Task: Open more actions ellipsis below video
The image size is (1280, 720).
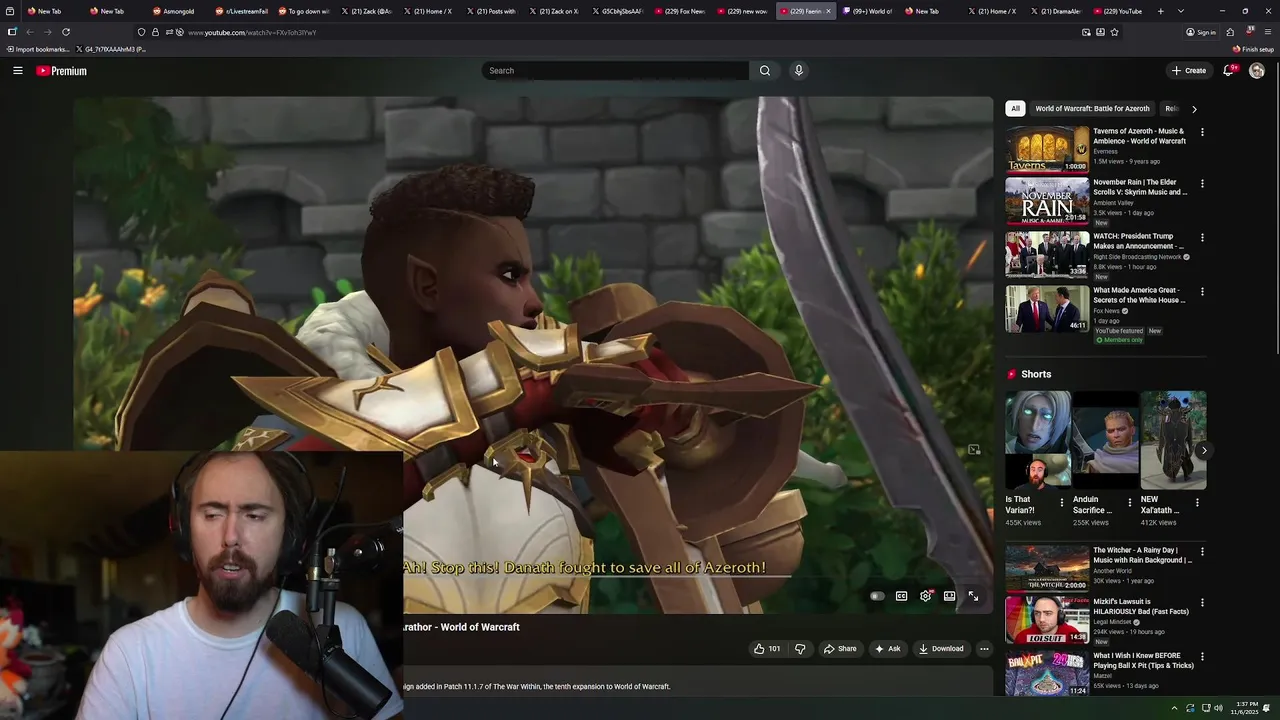Action: (984, 649)
